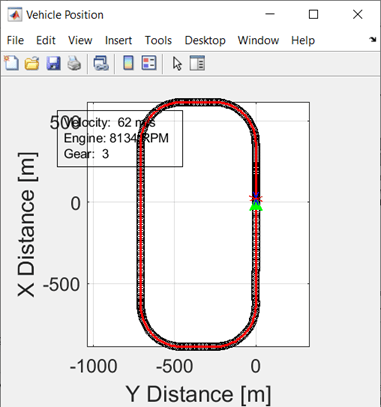Click the green vehicle triangle marker on track
This screenshot has width=381, height=407.
coord(256,207)
